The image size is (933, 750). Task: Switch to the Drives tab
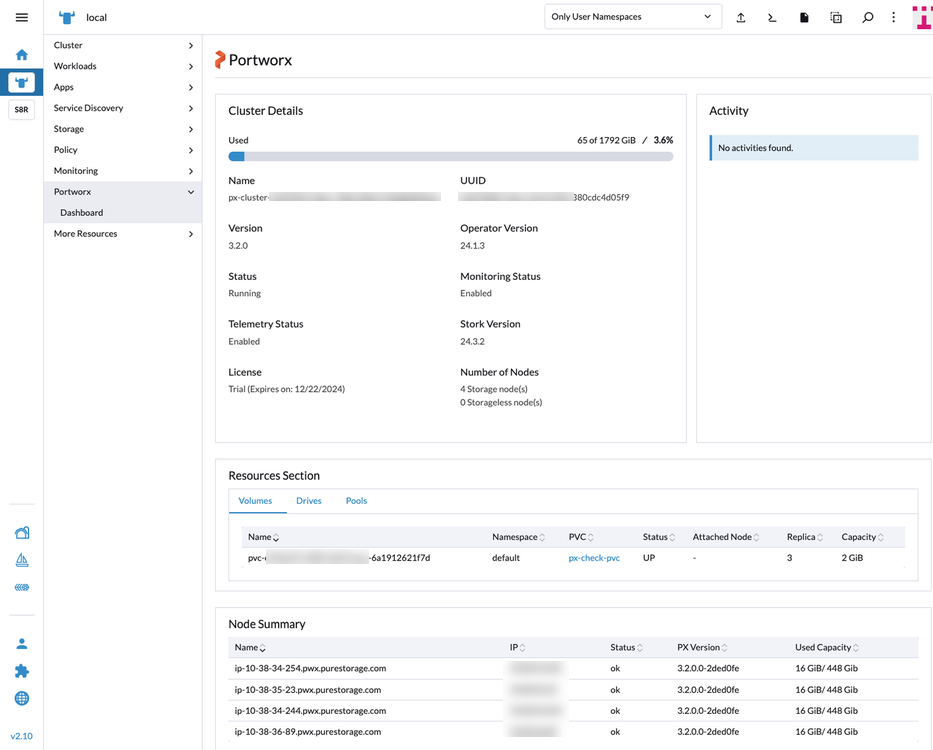[308, 500]
